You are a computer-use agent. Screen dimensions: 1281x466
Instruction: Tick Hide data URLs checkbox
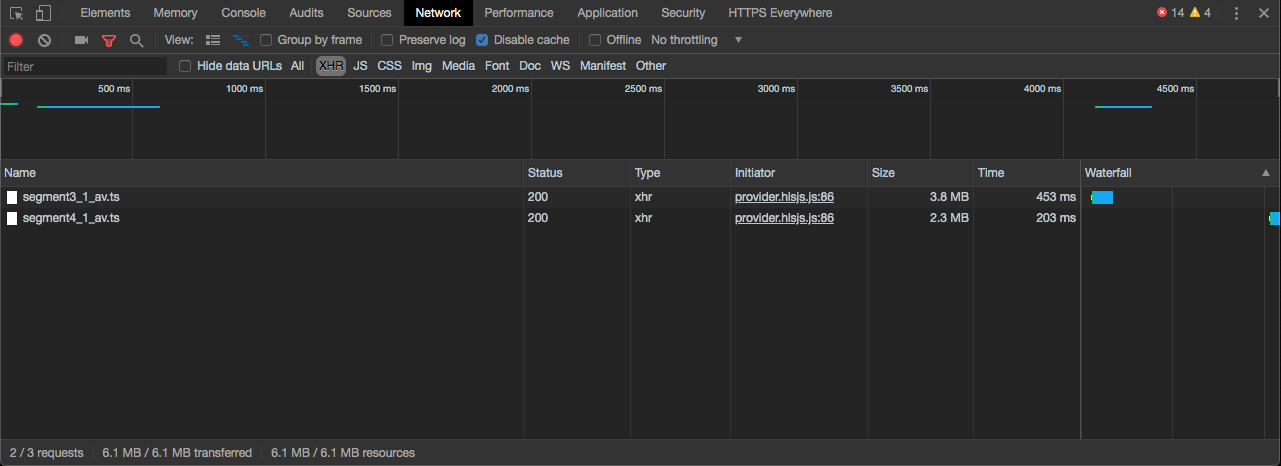click(185, 66)
